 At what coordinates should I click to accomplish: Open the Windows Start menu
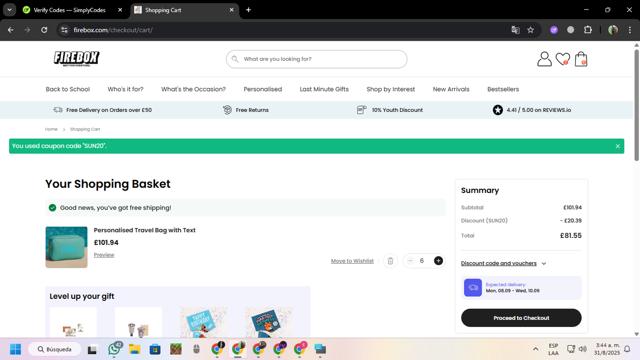(x=16, y=349)
